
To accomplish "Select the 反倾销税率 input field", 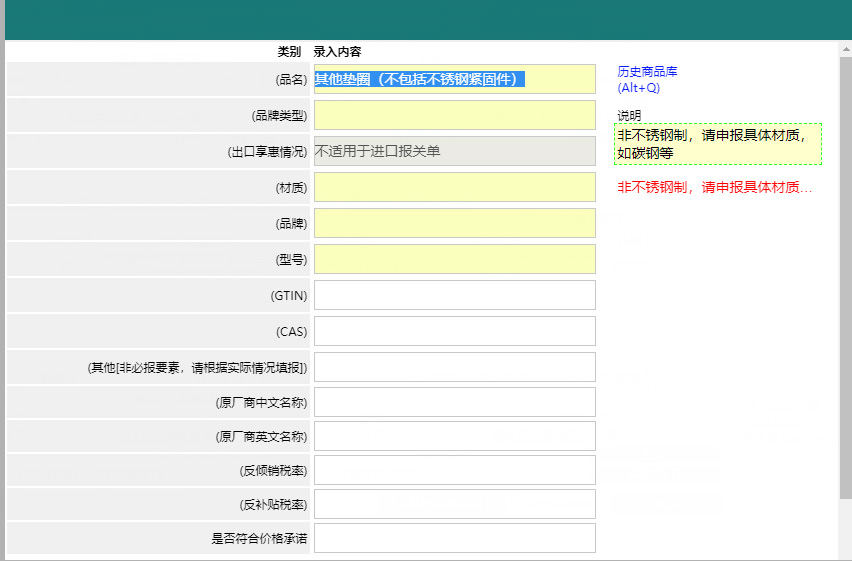I will pyautogui.click(x=455, y=470).
